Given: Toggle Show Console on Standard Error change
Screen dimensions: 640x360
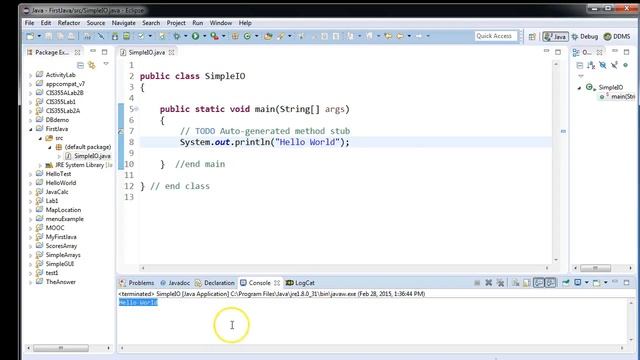Looking at the screenshot, I should tap(550, 282).
